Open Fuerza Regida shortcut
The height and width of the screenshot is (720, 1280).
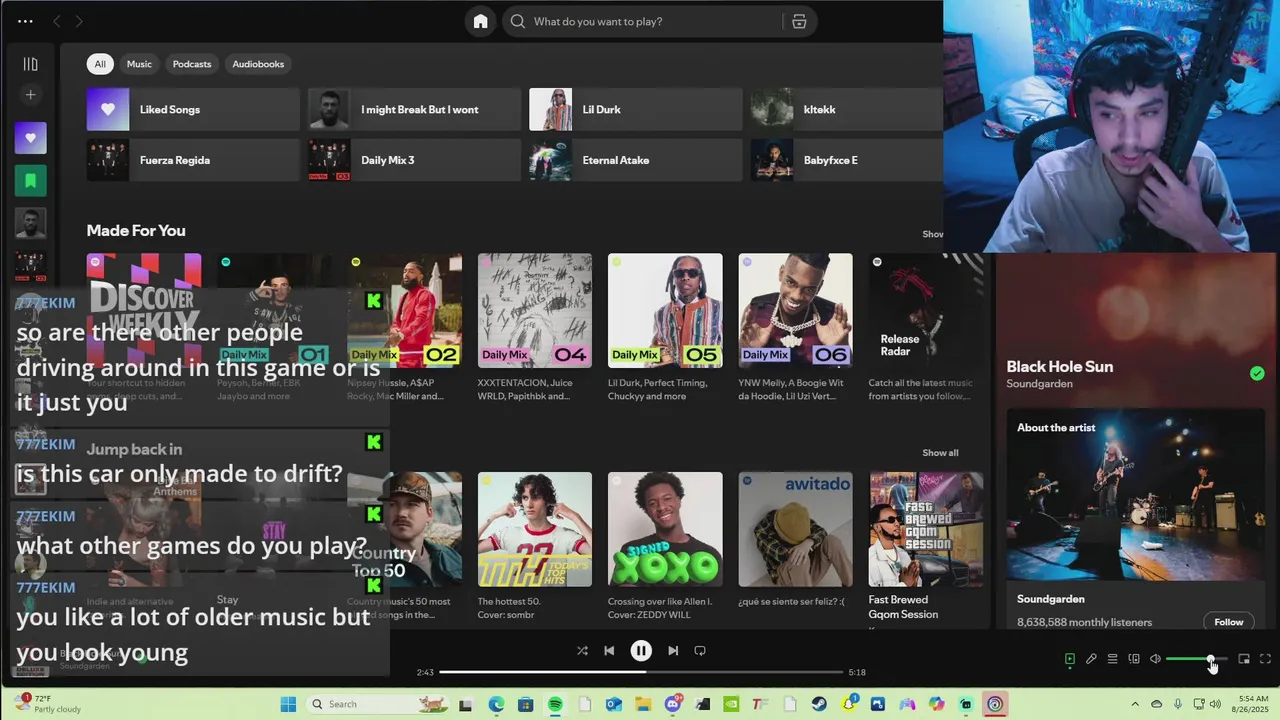(x=193, y=160)
